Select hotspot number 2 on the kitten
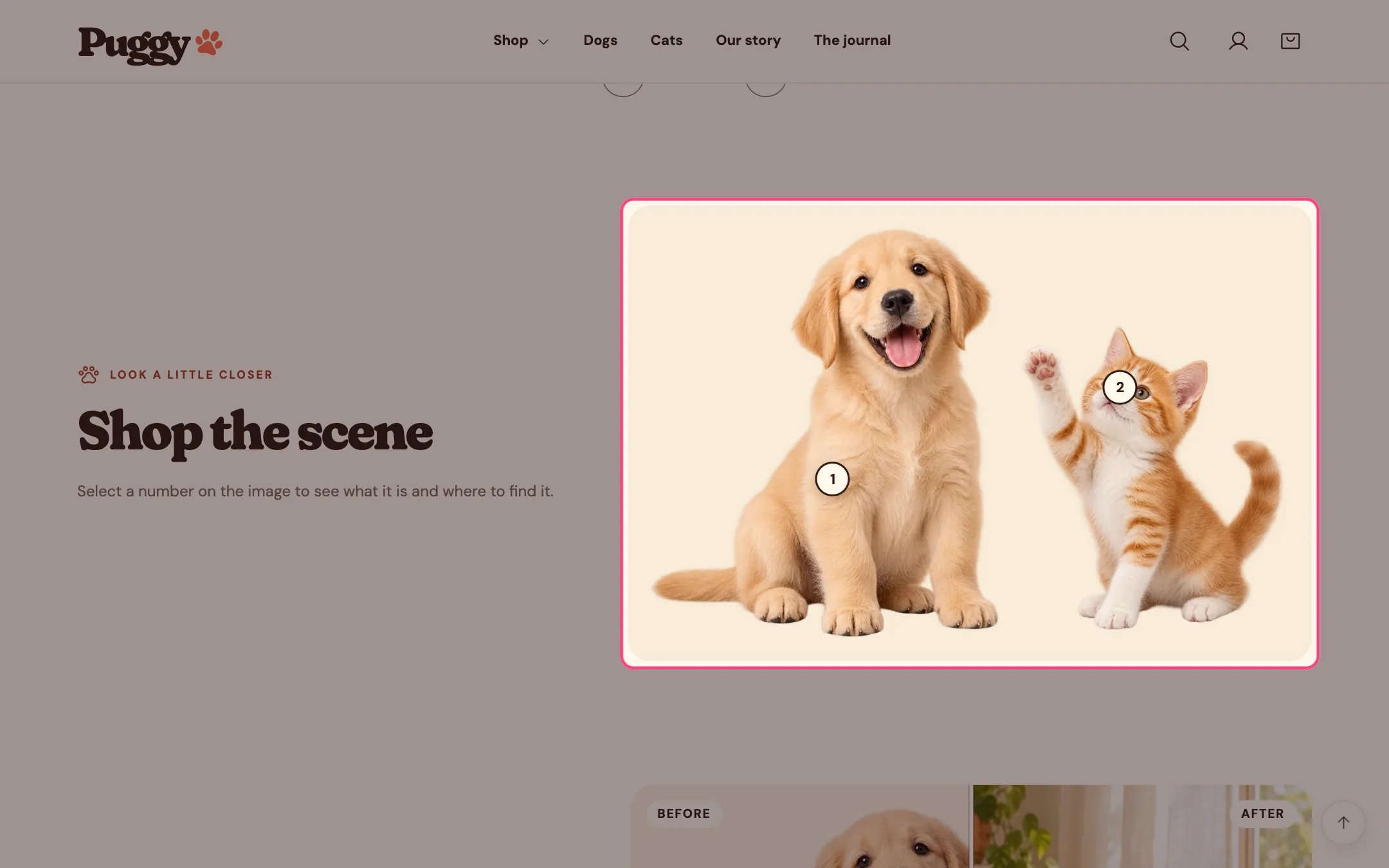The width and height of the screenshot is (1389, 868). (1120, 387)
